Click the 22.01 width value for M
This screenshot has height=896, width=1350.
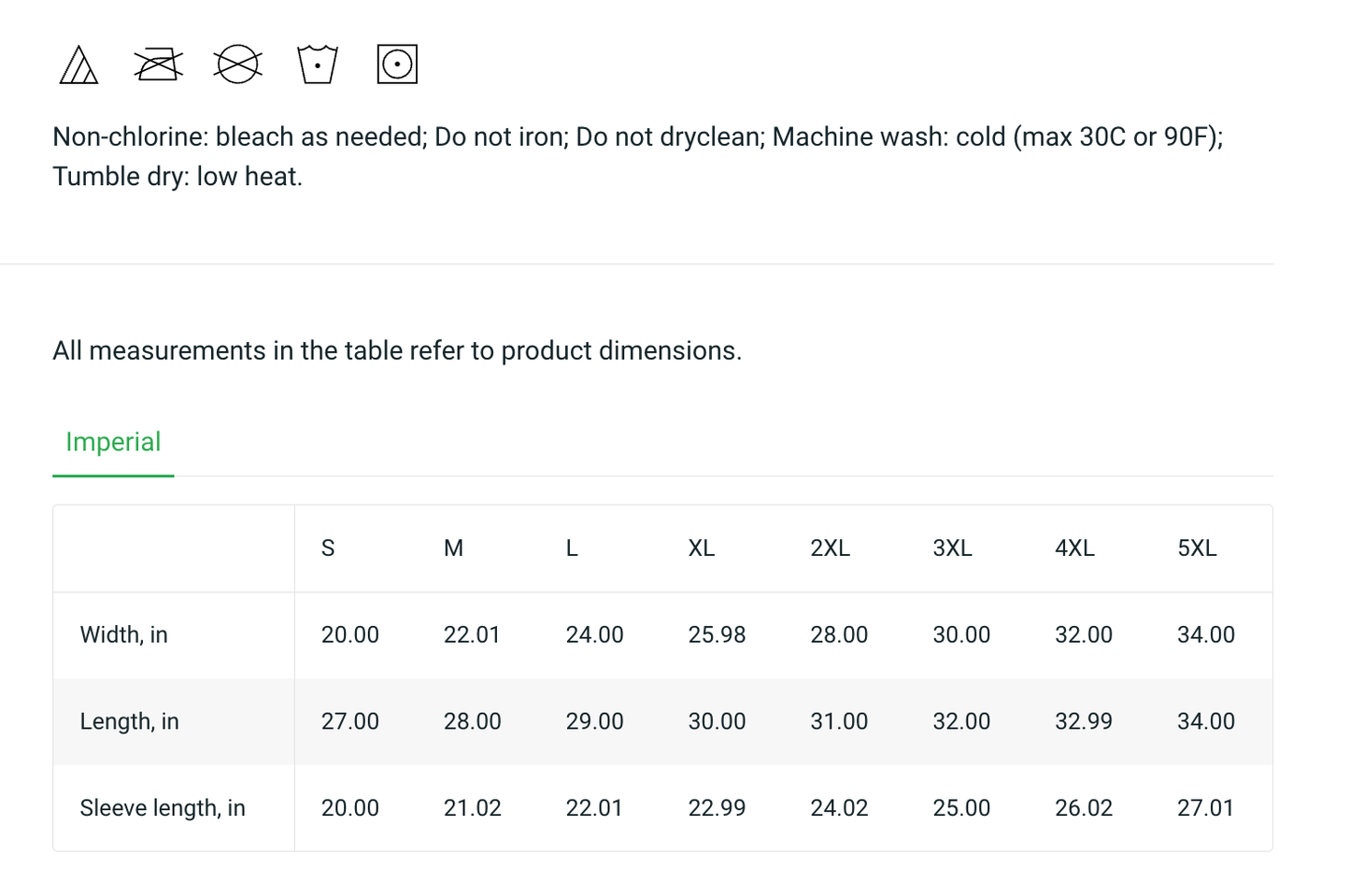click(x=472, y=635)
